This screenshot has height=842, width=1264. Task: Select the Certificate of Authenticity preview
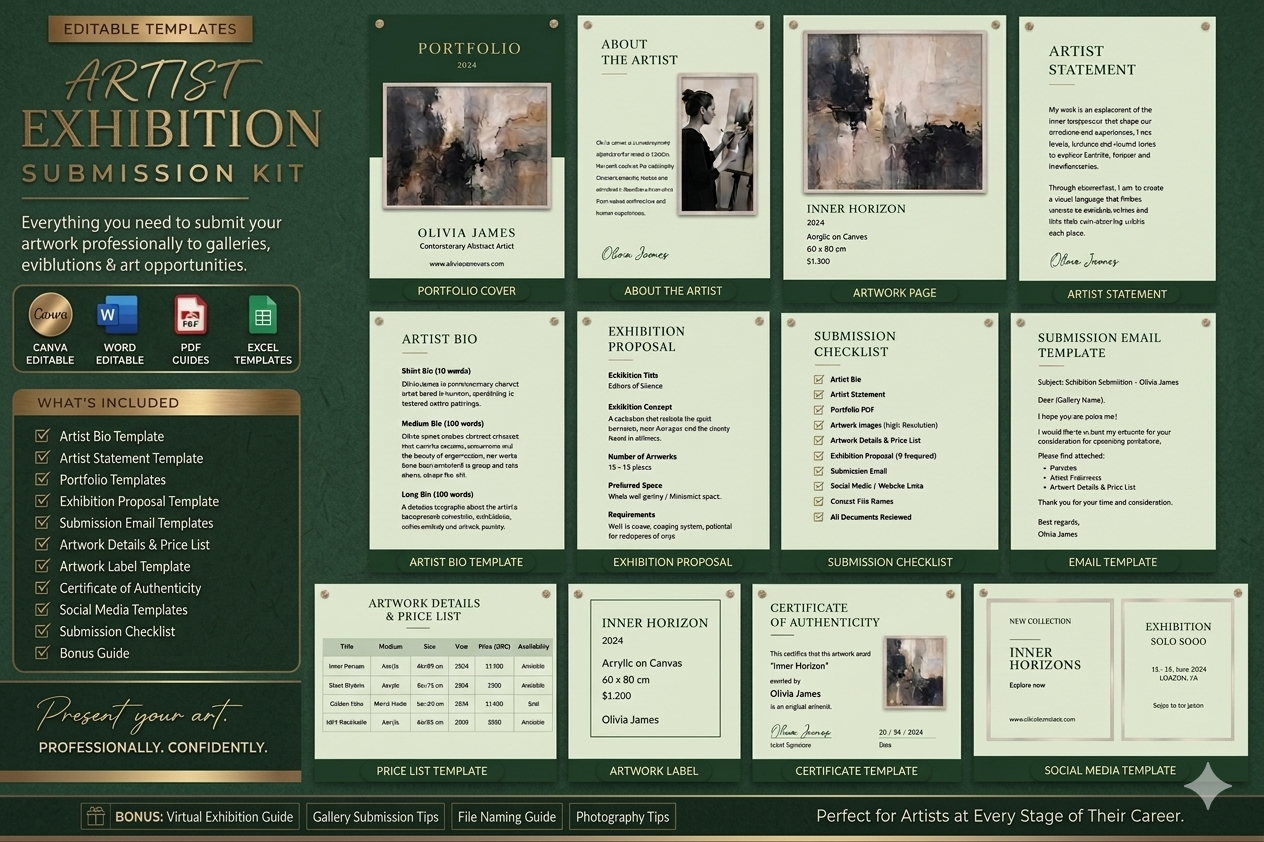(857, 670)
